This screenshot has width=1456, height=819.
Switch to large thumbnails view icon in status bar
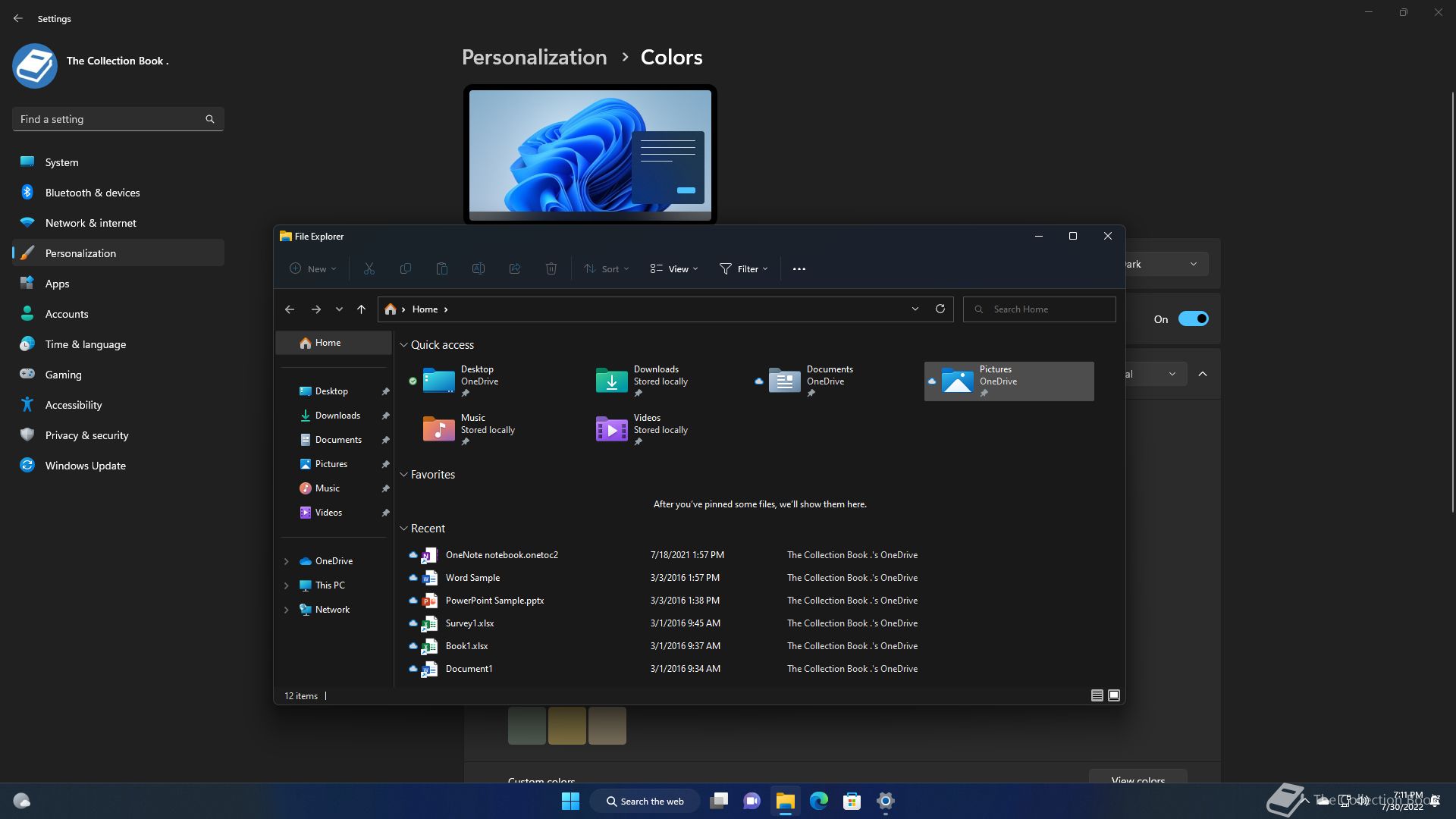point(1114,695)
